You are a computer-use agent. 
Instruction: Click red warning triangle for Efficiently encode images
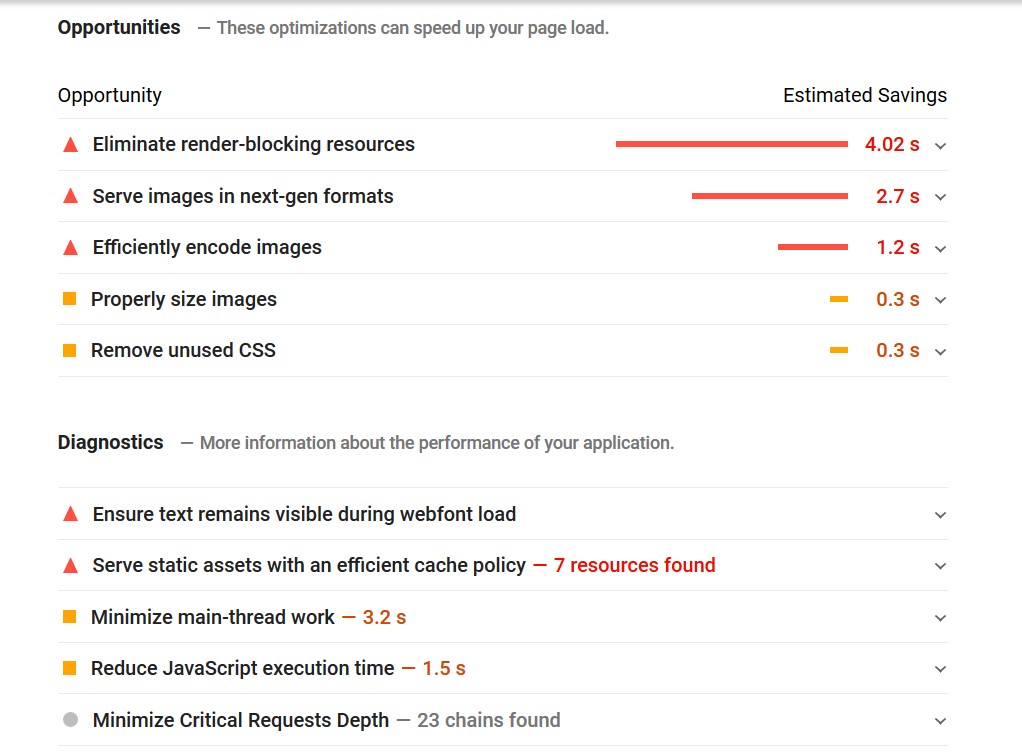[x=70, y=248]
